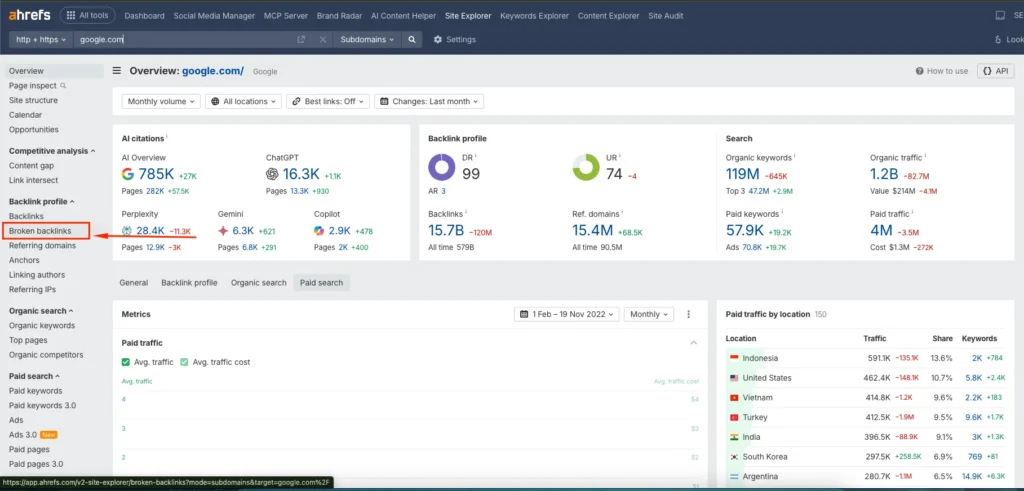Click the 15.7B backlinks value

(x=446, y=230)
